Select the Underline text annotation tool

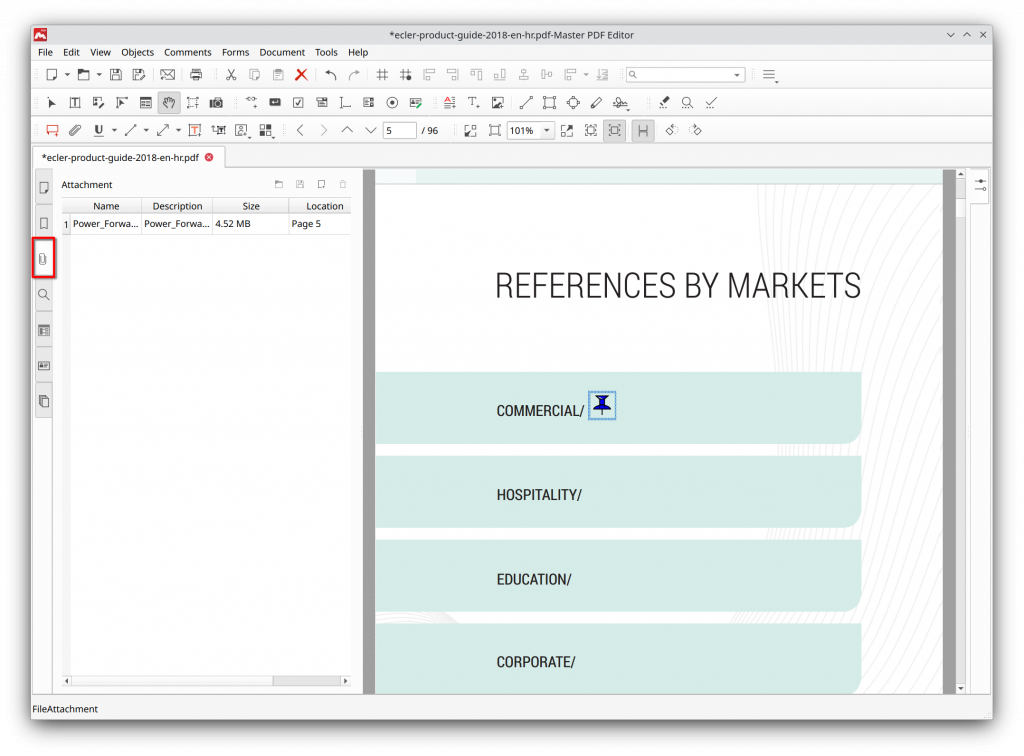[100, 130]
